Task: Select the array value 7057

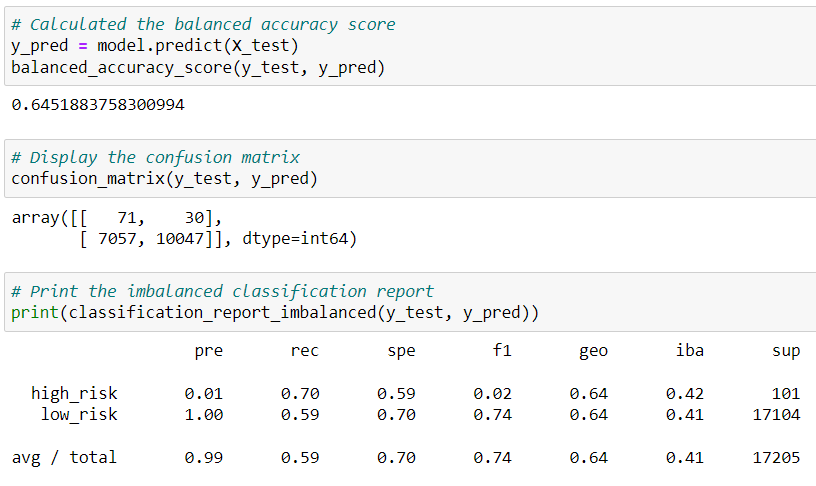Action: pos(117,239)
